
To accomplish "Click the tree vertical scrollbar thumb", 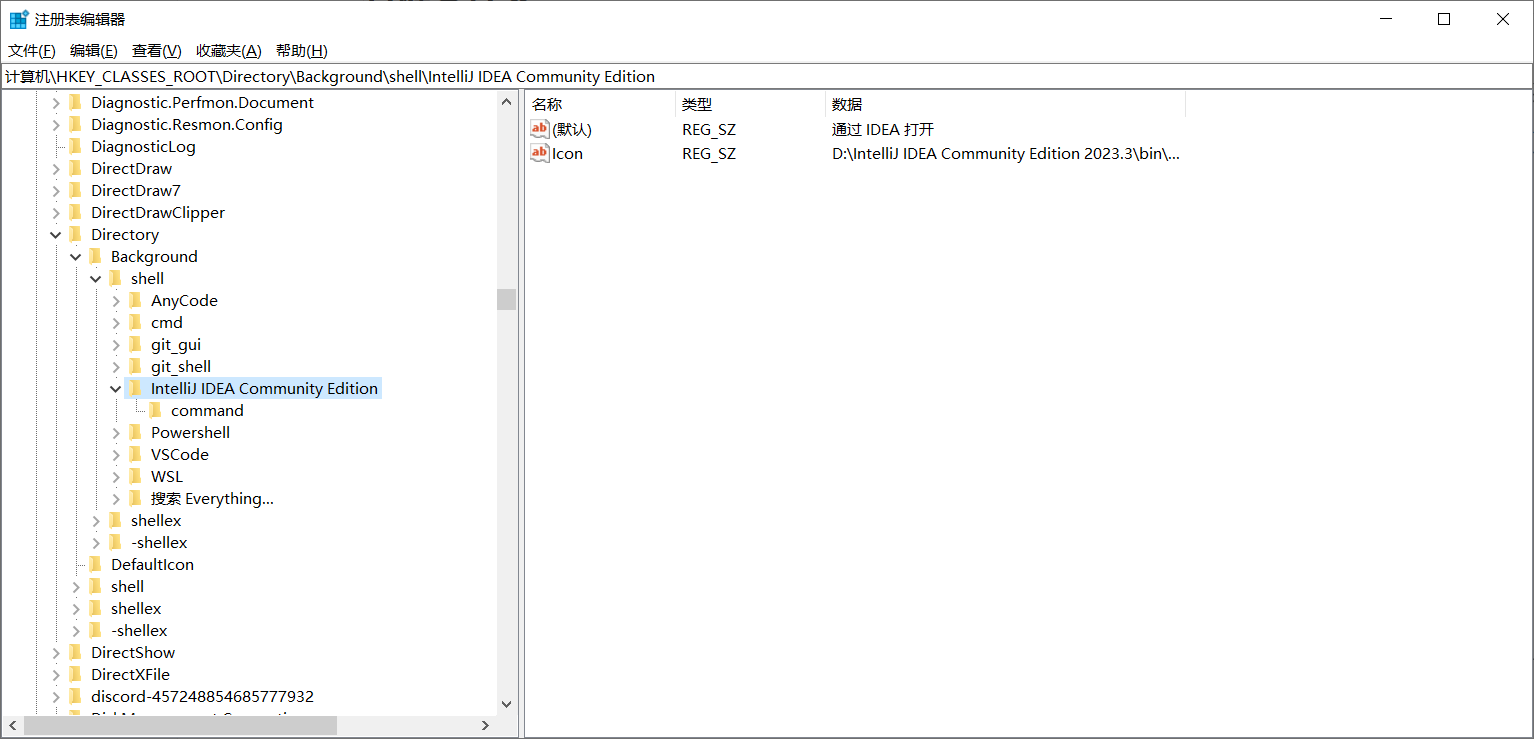I will click(506, 299).
